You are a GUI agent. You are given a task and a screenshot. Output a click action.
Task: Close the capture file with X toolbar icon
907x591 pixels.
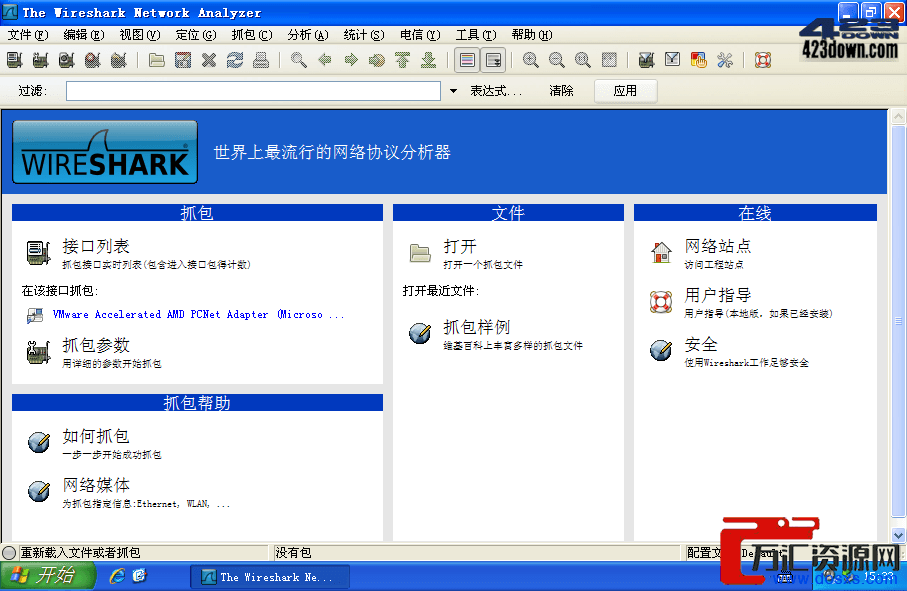(209, 60)
